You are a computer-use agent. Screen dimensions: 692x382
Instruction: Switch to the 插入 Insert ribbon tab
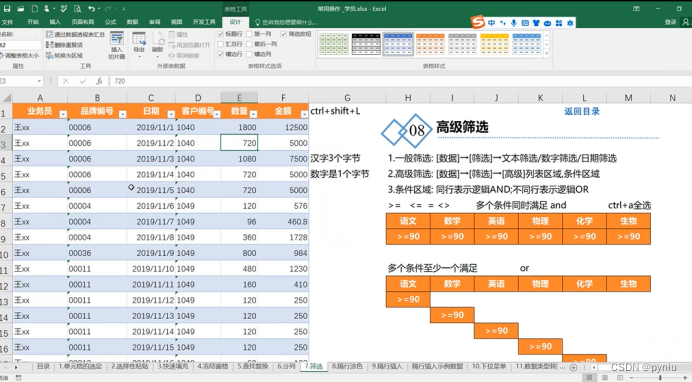pyautogui.click(x=55, y=22)
